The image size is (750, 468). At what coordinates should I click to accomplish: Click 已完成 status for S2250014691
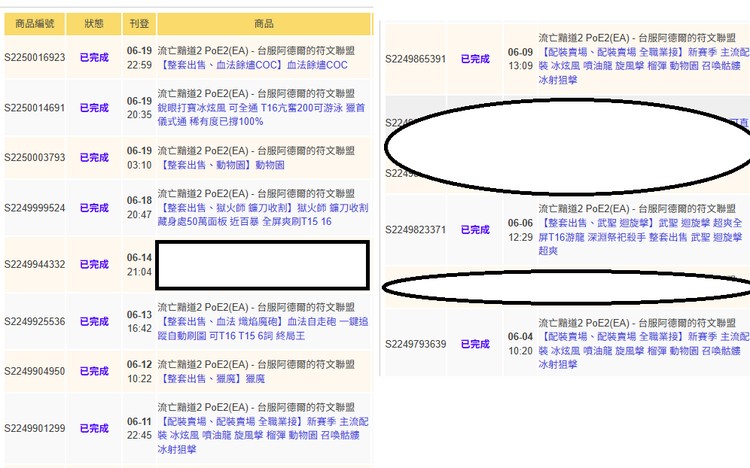(94, 108)
